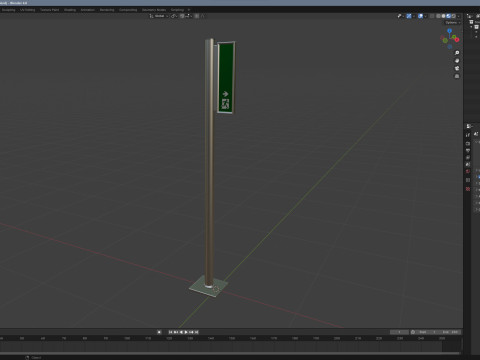Switch to rendered viewport shading
The width and height of the screenshot is (480, 360).
point(453,16)
